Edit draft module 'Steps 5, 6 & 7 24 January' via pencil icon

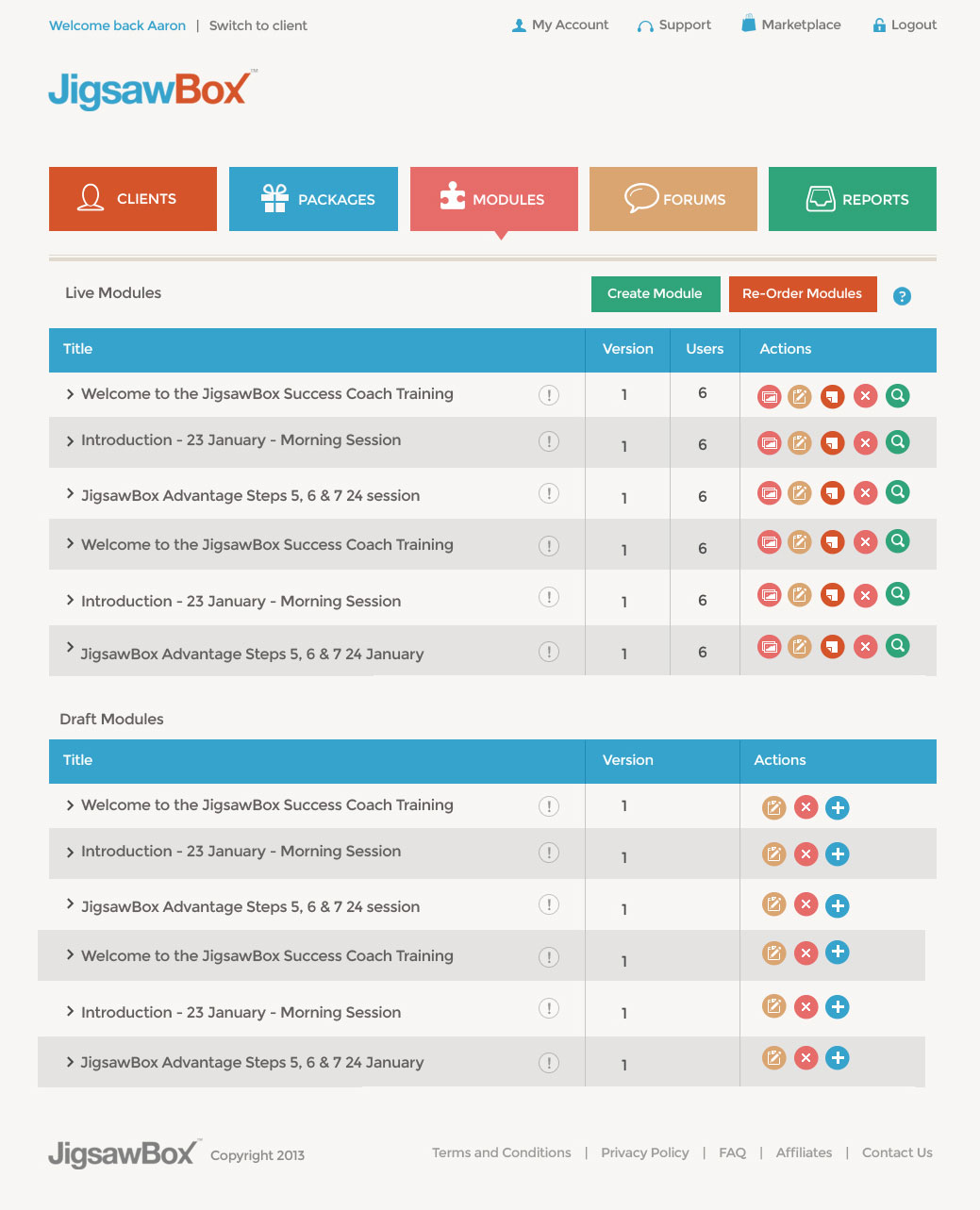click(x=773, y=1058)
